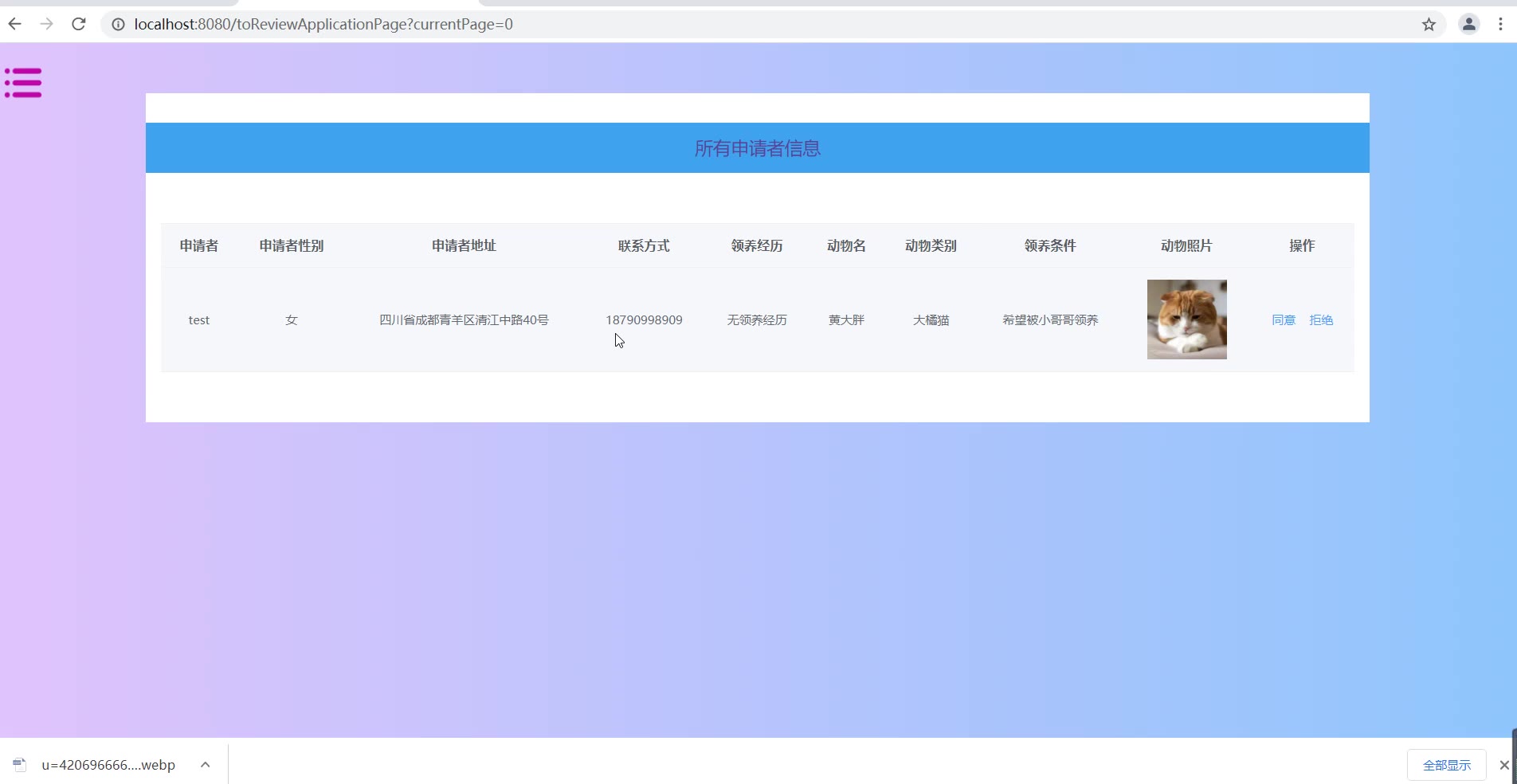Click the cat photo thumbnail
Image resolution: width=1517 pixels, height=784 pixels.
(1186, 319)
